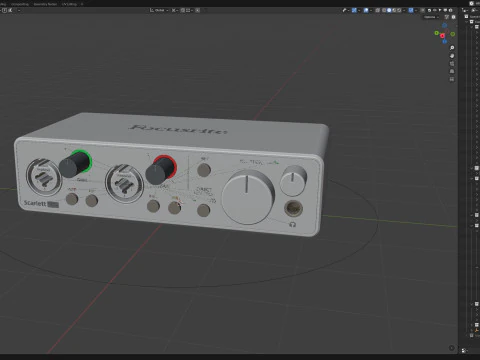Switch to Wireframe viewport shading
480x360 pixels.
[384, 10]
